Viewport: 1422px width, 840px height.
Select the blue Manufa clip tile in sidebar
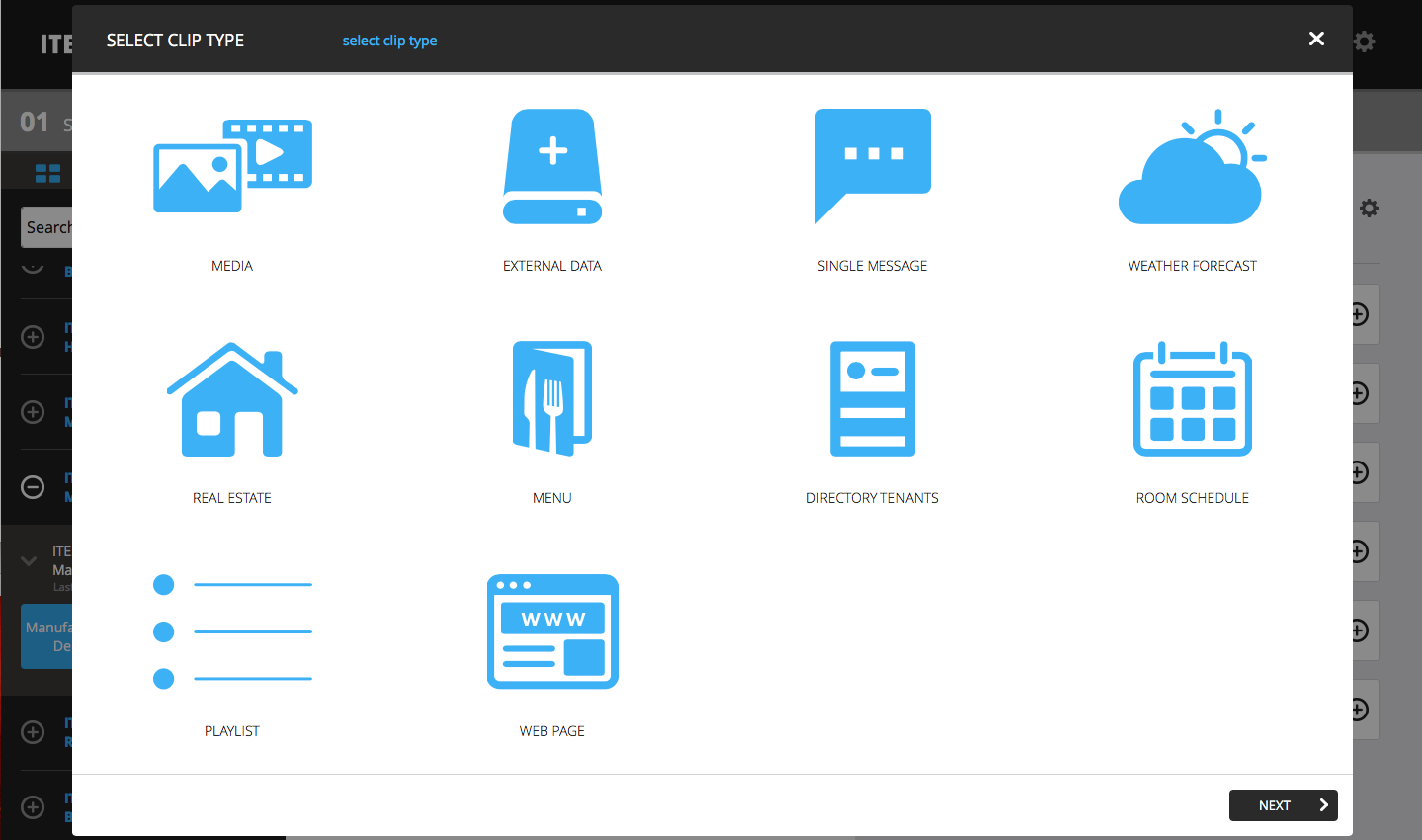click(x=46, y=636)
